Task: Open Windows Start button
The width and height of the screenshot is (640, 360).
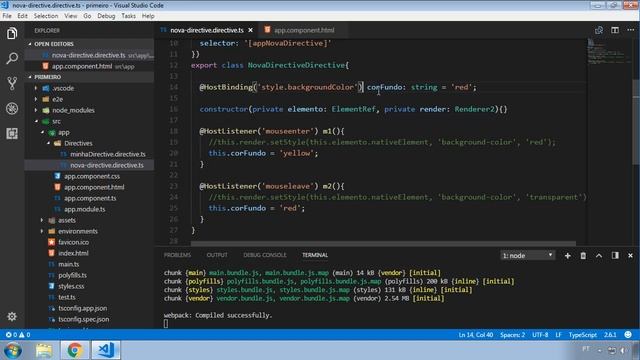Action: click(x=13, y=350)
